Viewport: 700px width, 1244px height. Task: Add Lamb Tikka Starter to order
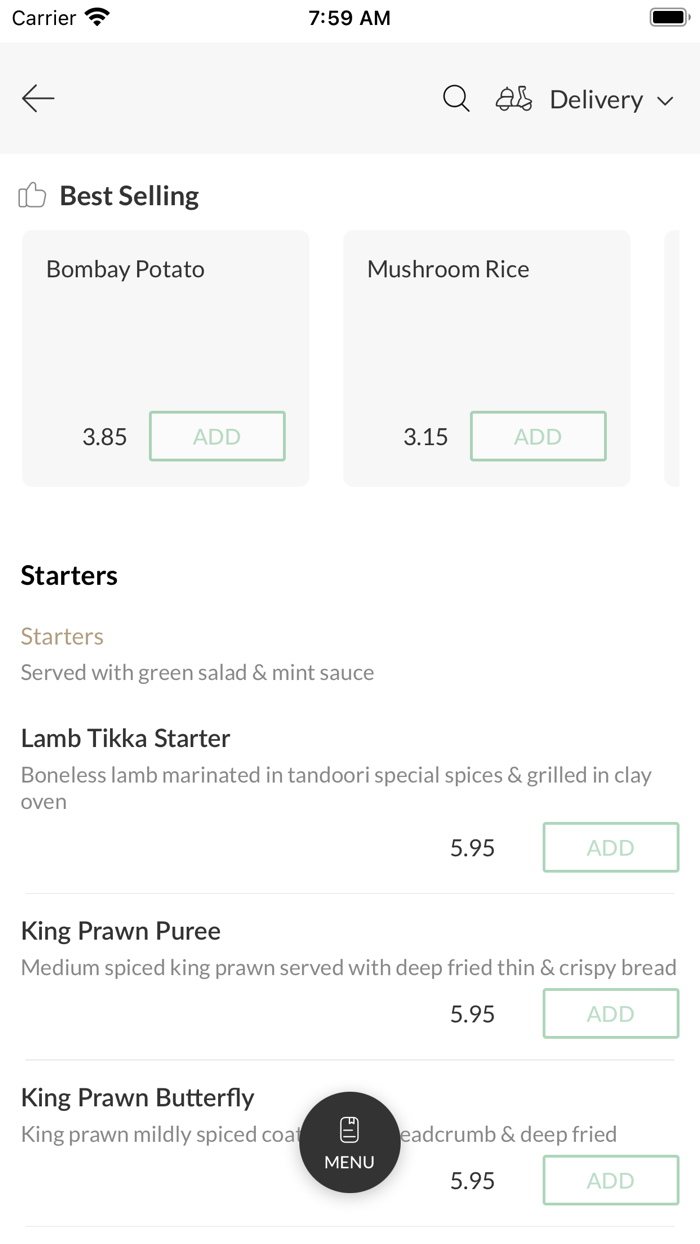(x=610, y=848)
